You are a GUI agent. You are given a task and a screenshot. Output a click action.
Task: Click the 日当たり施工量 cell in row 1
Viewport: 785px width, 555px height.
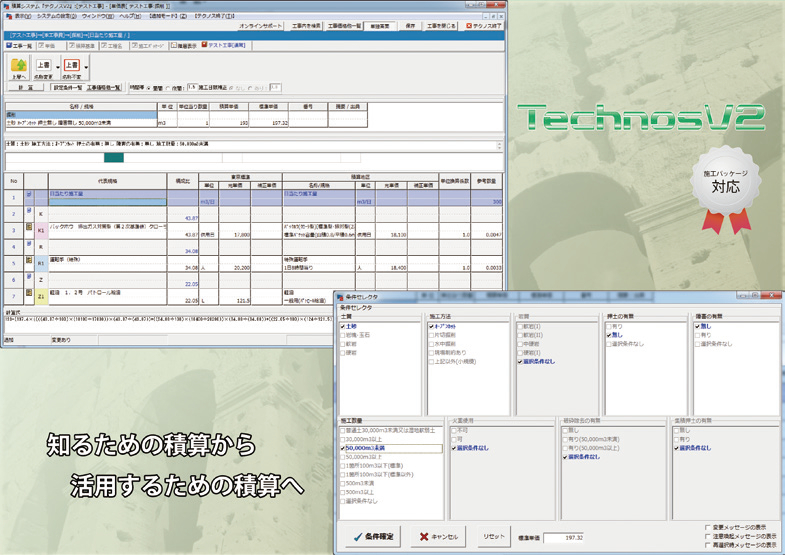tap(108, 193)
